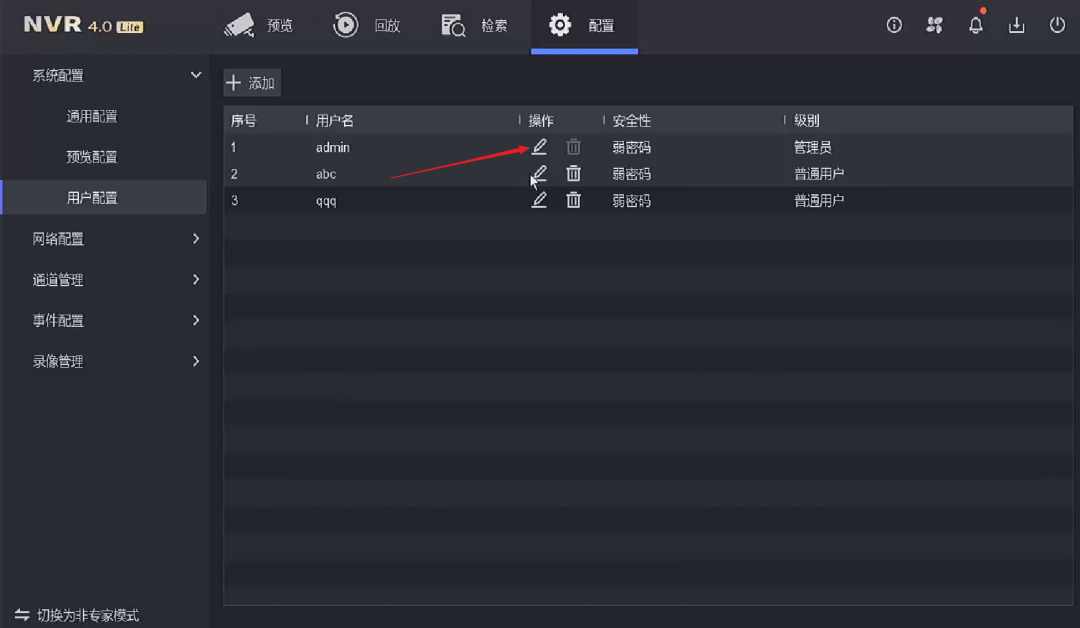The width and height of the screenshot is (1080, 628).
Task: Click the edit pencil icon for admin
Action: (x=539, y=147)
